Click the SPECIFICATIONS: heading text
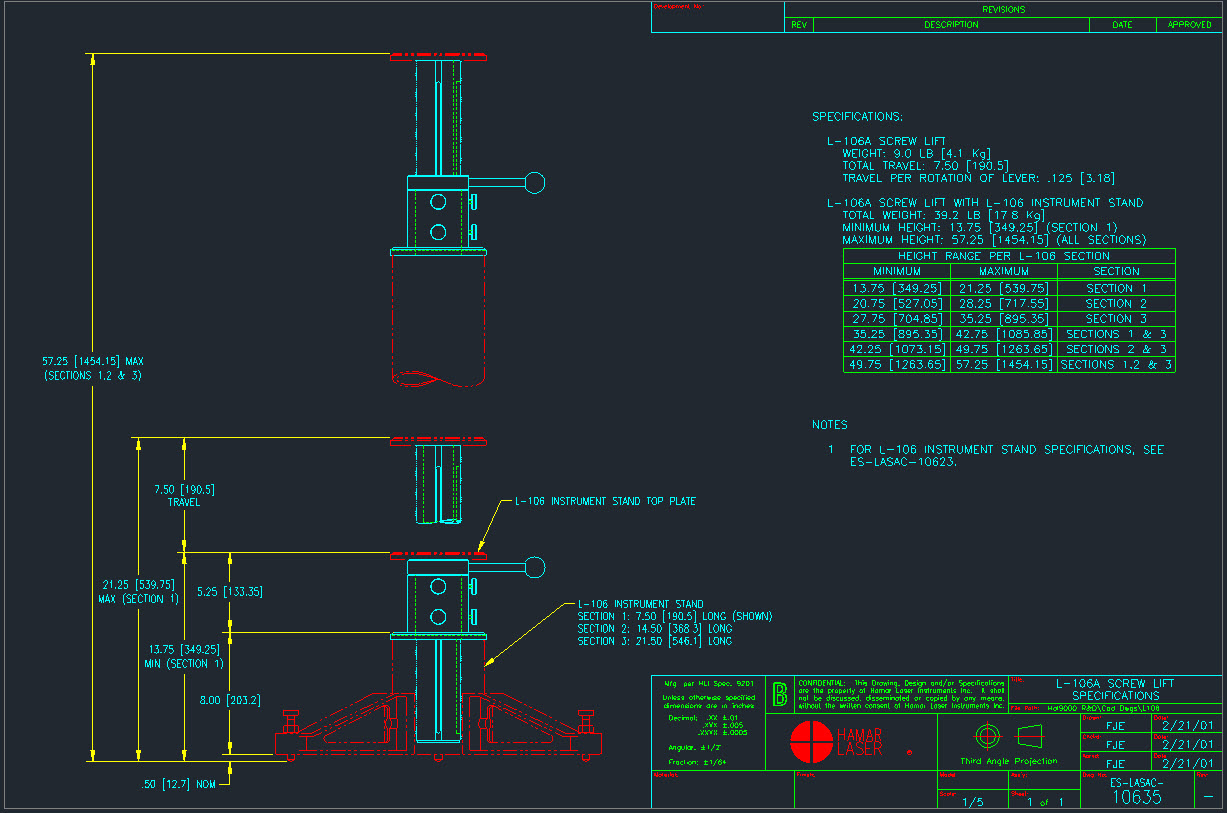The height and width of the screenshot is (813, 1227). 857,117
